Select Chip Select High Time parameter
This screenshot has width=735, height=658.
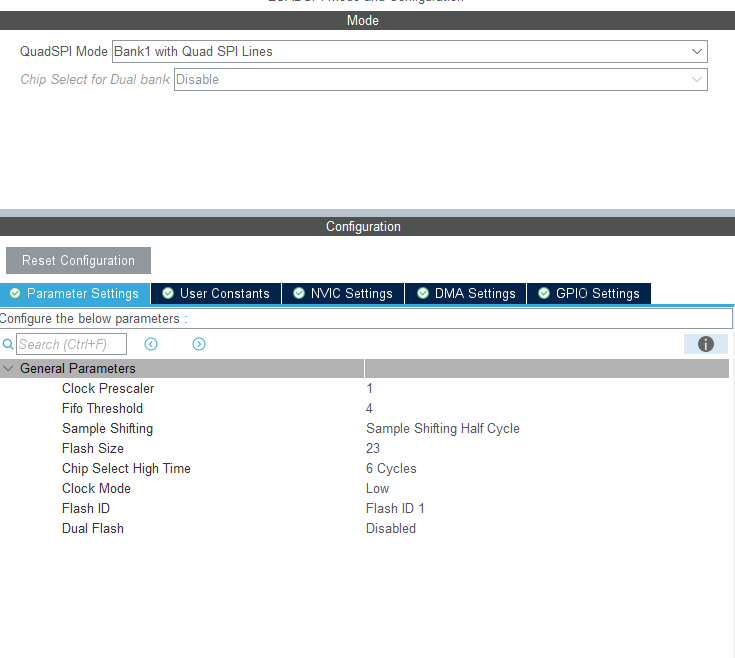[126, 469]
